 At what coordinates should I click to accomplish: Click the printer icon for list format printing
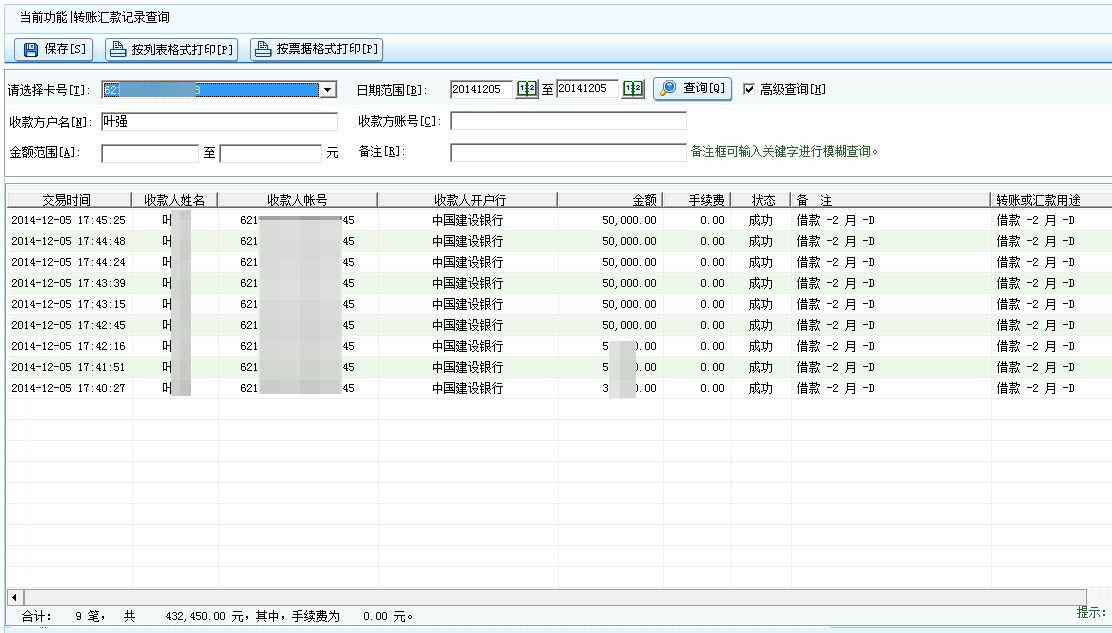coord(118,49)
